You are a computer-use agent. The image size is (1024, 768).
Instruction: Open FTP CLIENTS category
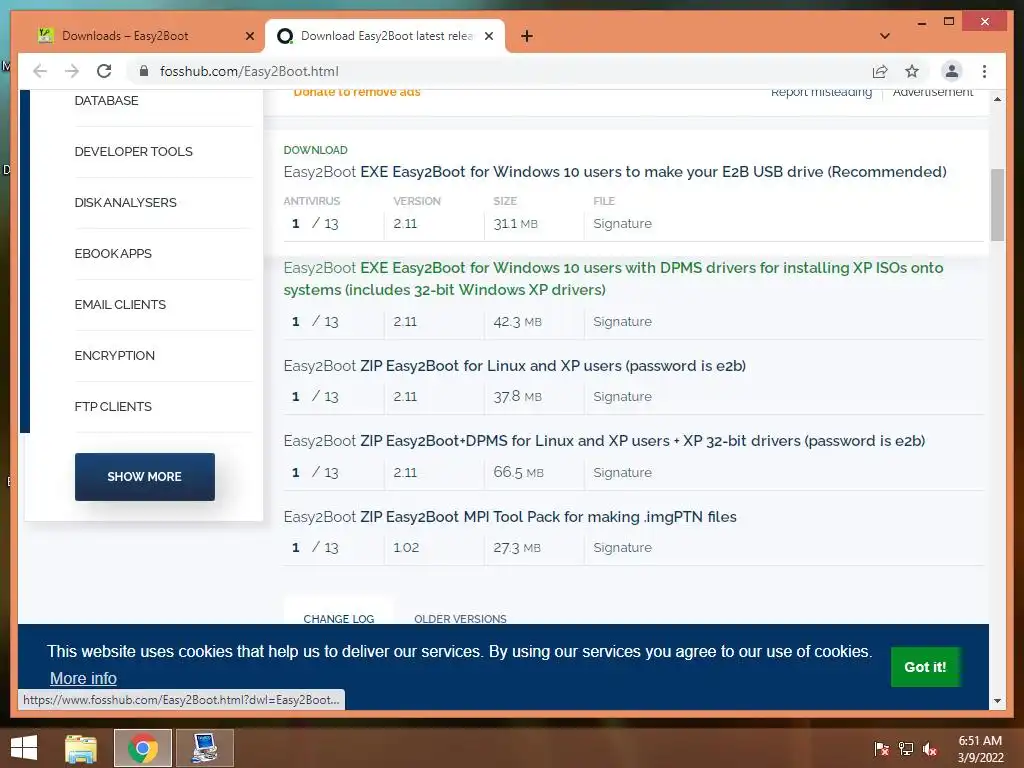click(113, 406)
